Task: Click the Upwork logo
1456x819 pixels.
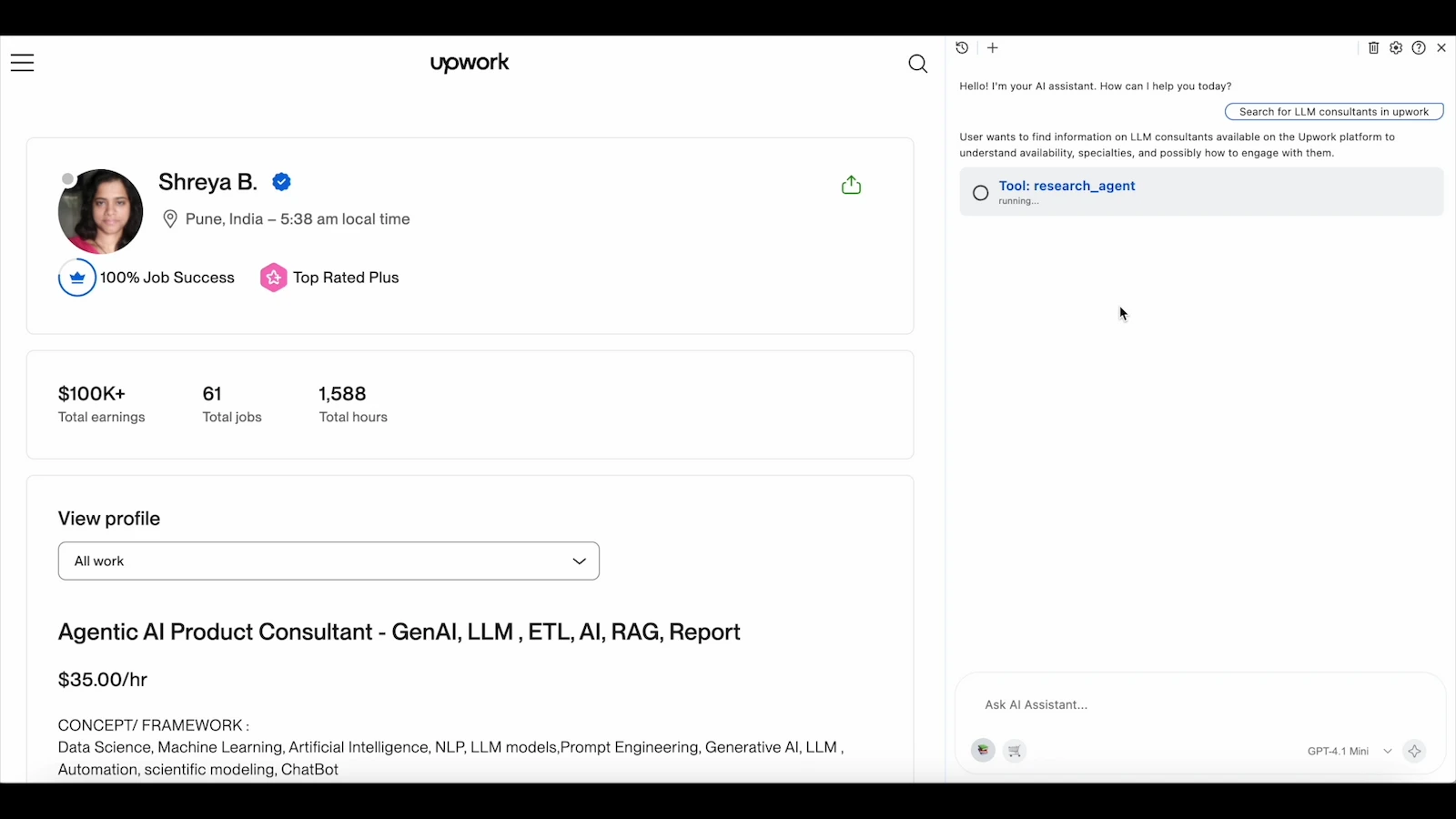Action: click(470, 63)
